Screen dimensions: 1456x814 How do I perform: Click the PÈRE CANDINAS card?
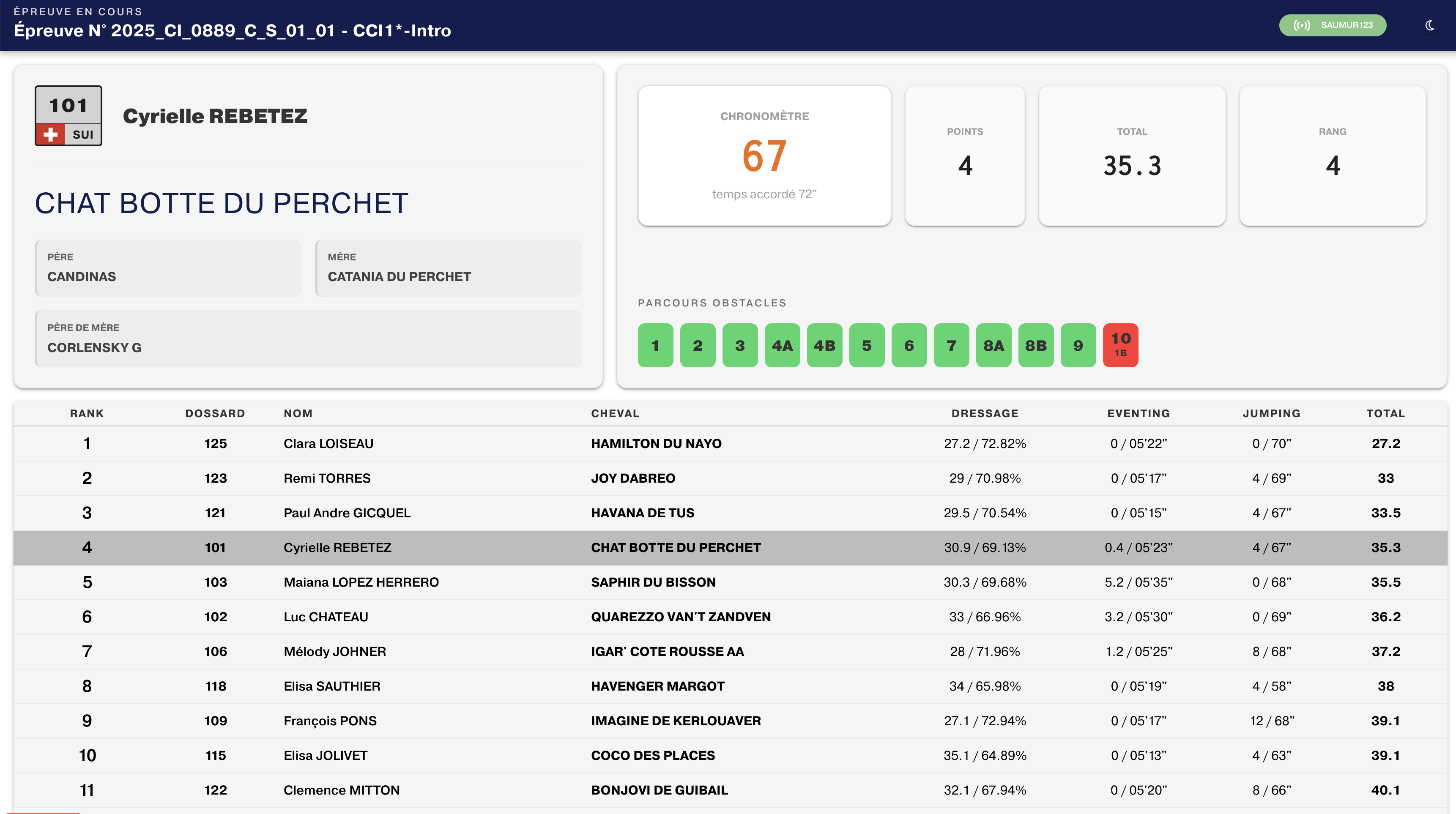tap(168, 268)
